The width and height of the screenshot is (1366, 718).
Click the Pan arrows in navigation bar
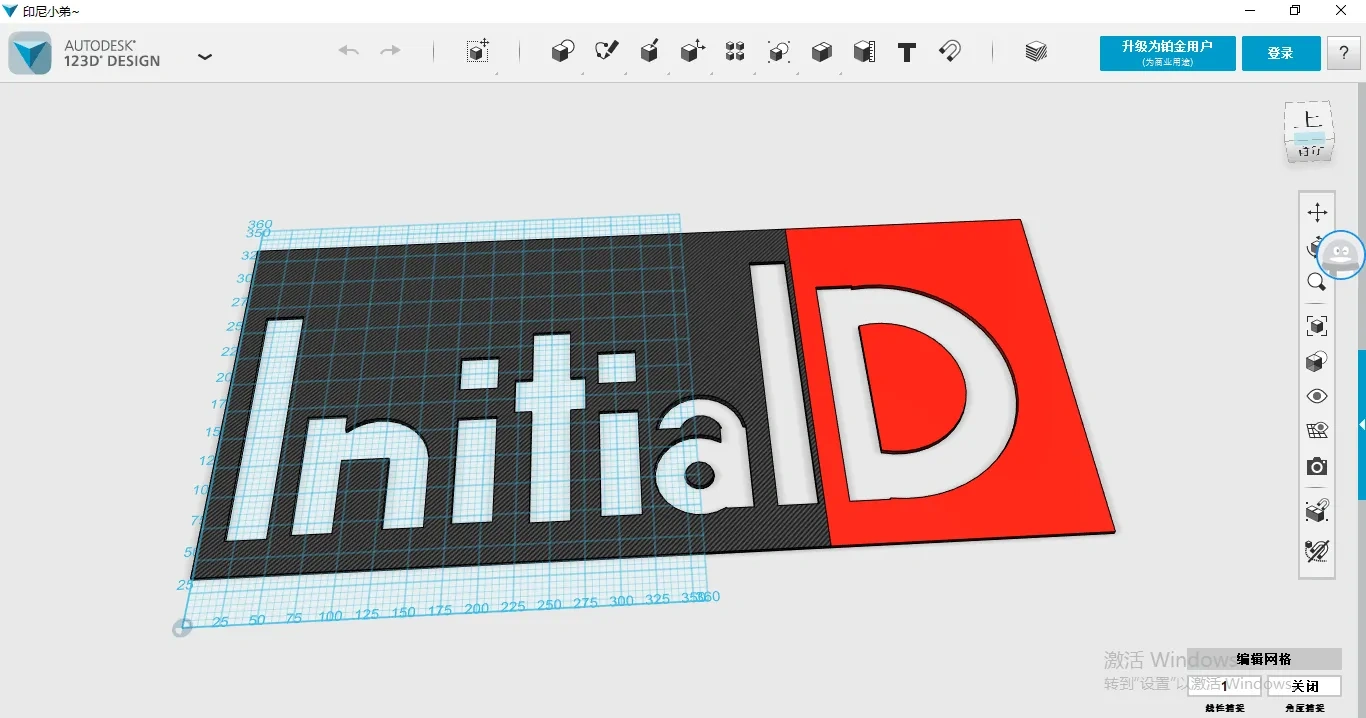1317,212
